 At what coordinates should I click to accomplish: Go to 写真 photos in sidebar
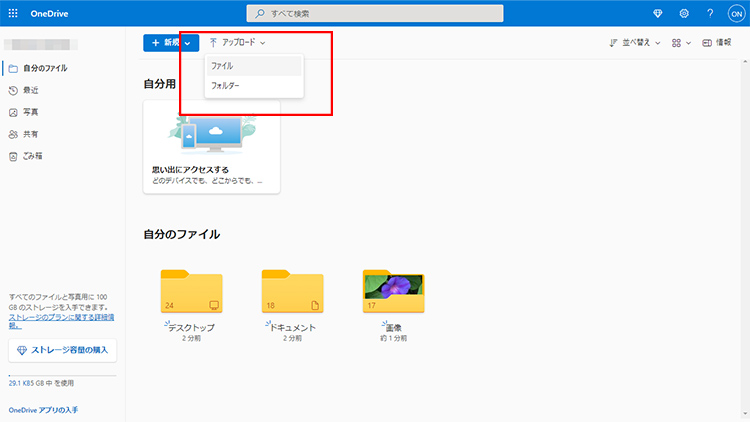[x=30, y=112]
